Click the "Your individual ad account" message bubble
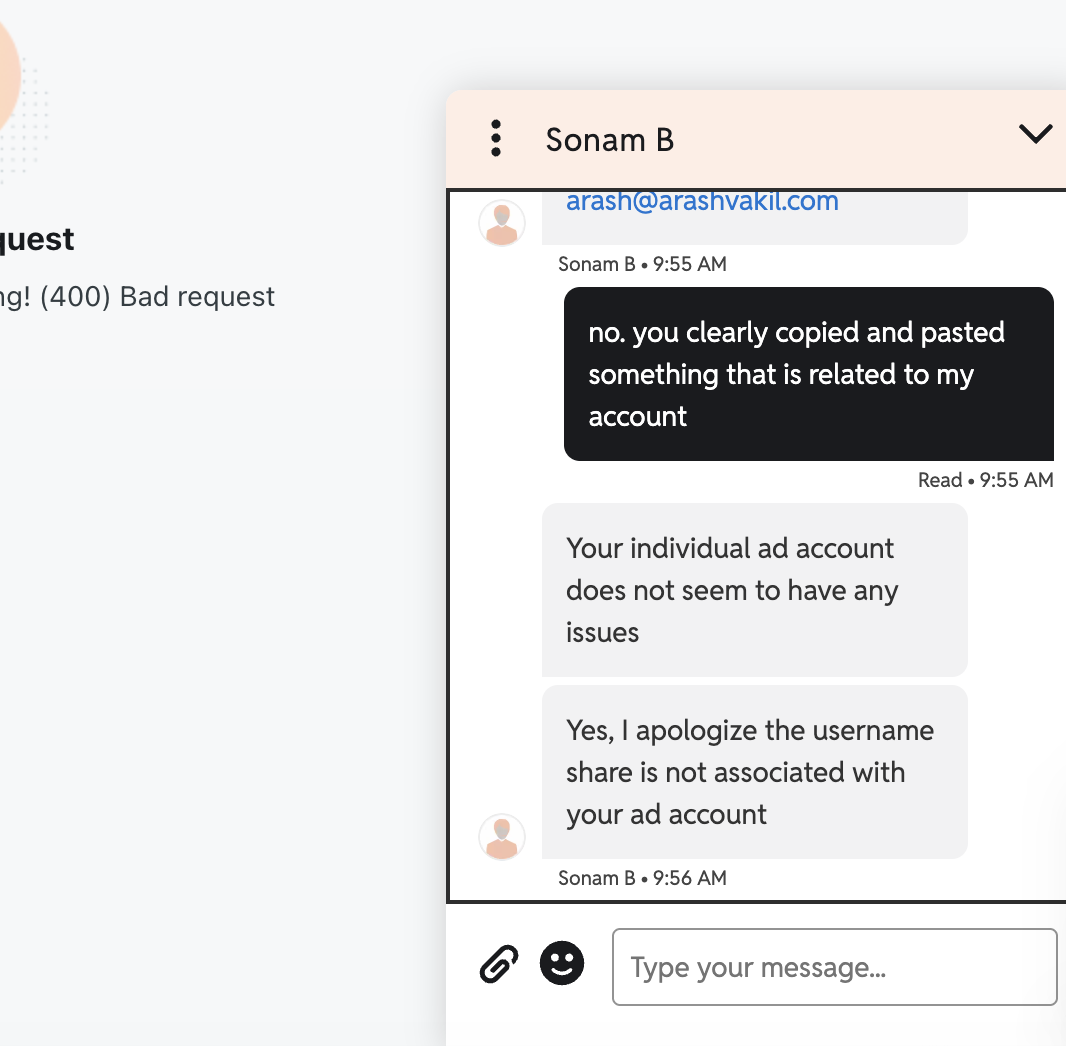This screenshot has height=1046, width=1066. pos(754,590)
